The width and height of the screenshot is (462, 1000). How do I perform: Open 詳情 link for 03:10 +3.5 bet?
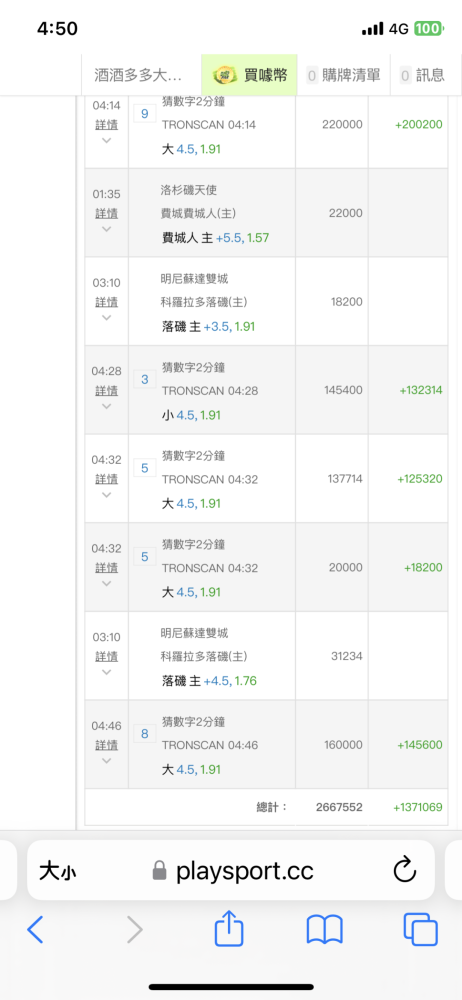click(x=107, y=301)
